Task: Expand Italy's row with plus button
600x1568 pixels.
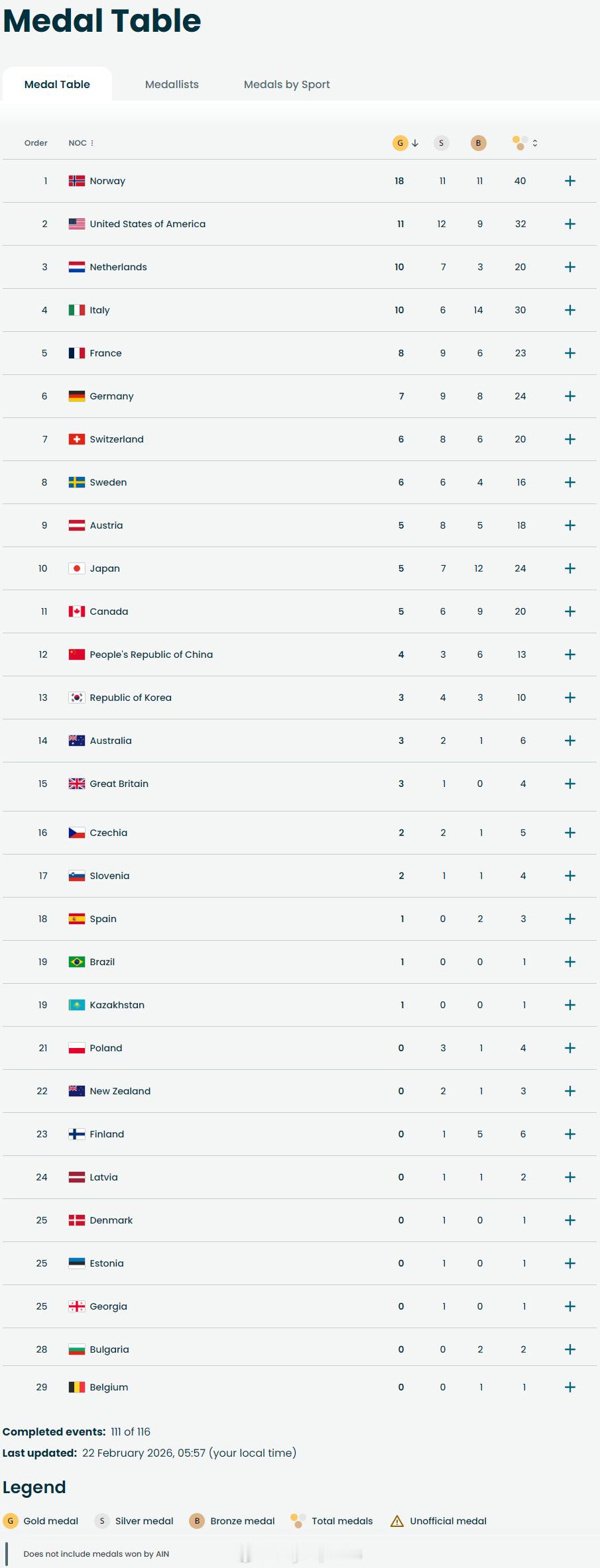Action: 570,310
